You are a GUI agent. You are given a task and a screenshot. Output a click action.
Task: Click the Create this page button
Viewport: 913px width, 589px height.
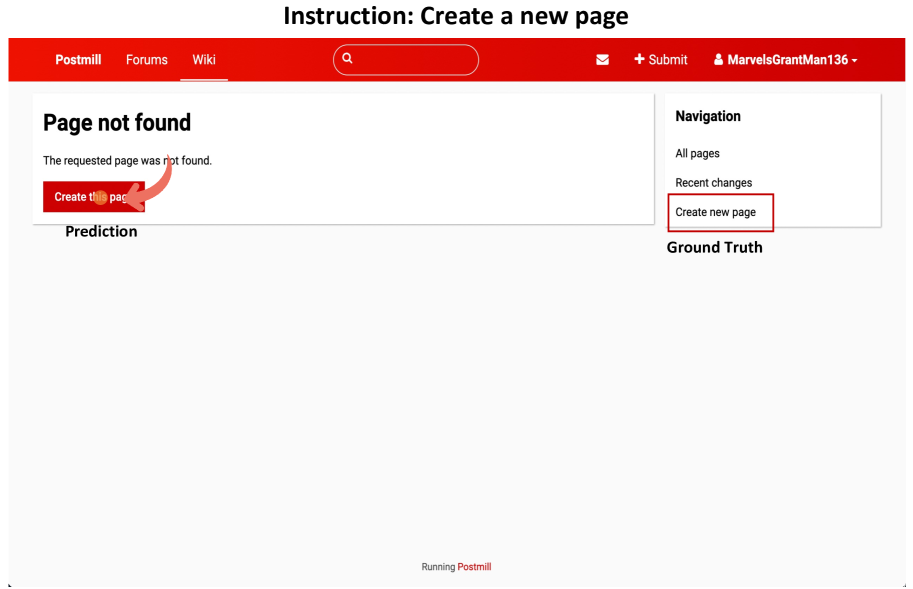(94, 197)
